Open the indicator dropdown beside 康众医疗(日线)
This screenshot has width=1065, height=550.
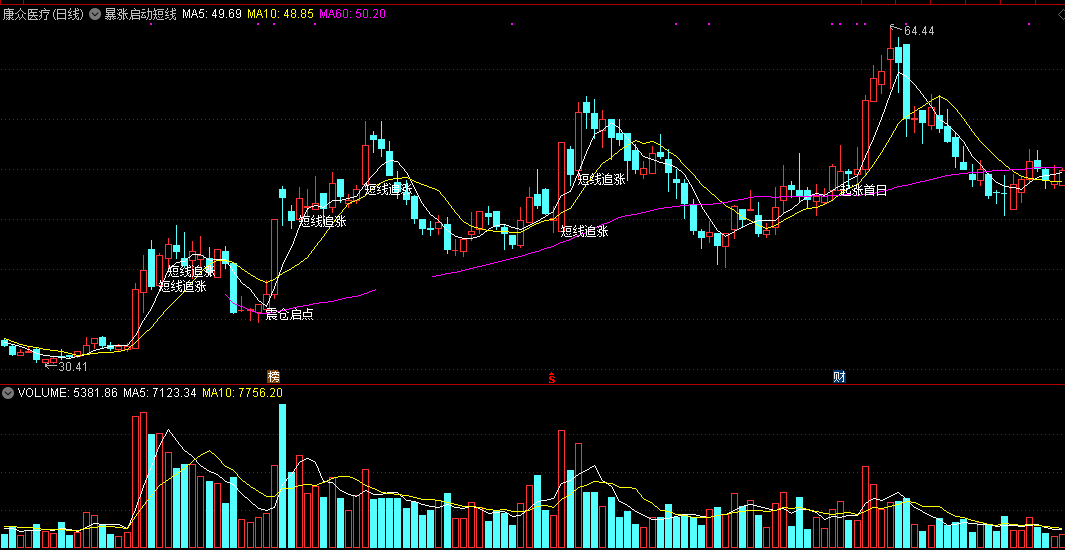(93, 14)
